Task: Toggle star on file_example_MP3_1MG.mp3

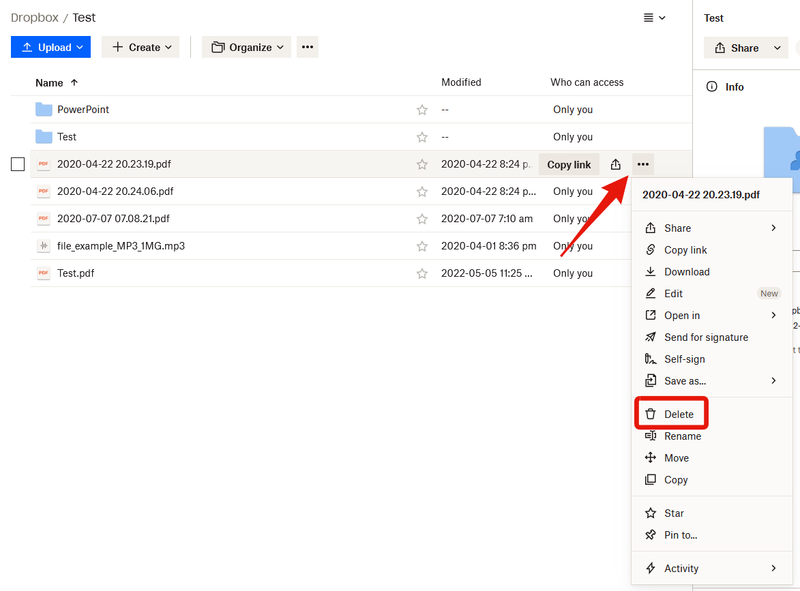Action: [422, 246]
